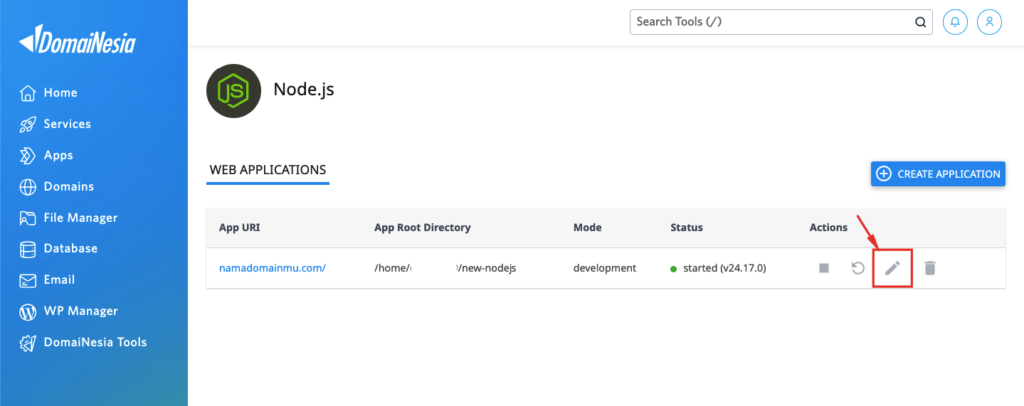Click the App Root Directory header

pos(423,228)
